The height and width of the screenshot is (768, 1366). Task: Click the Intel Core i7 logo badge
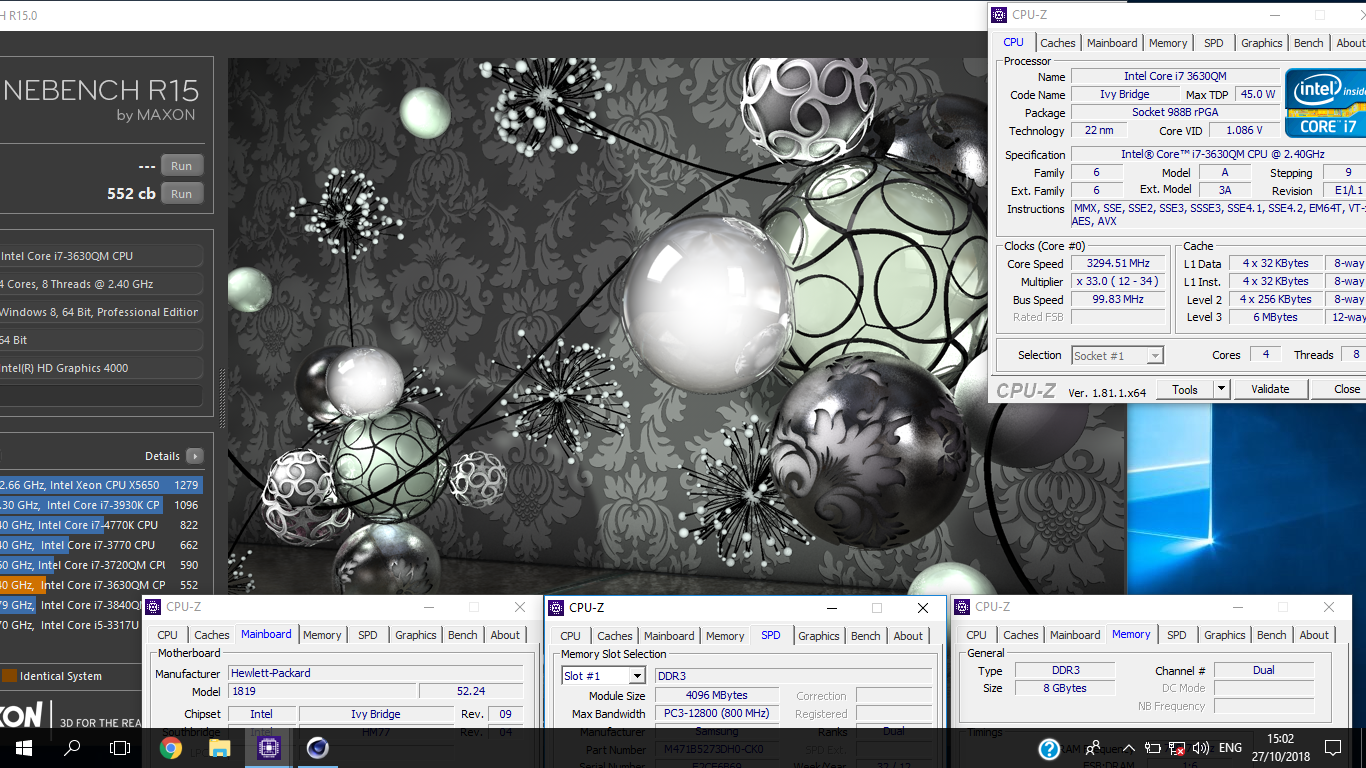point(1325,103)
